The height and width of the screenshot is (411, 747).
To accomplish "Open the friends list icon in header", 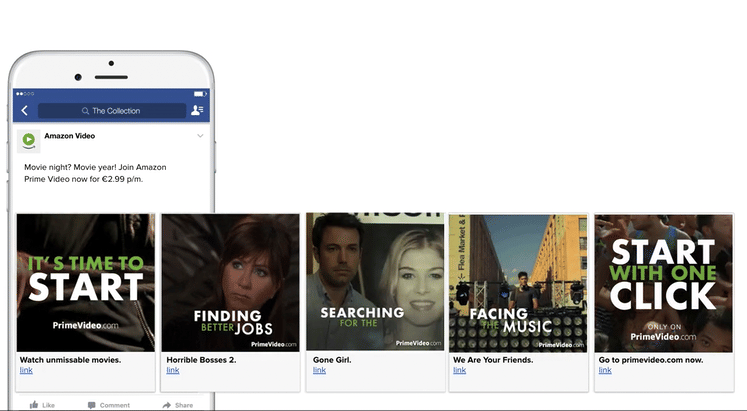I will click(197, 110).
